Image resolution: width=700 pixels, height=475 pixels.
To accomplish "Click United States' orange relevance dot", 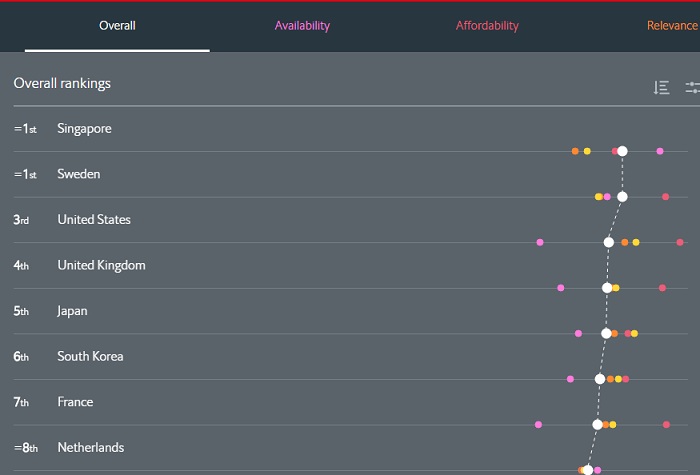I will (625, 242).
